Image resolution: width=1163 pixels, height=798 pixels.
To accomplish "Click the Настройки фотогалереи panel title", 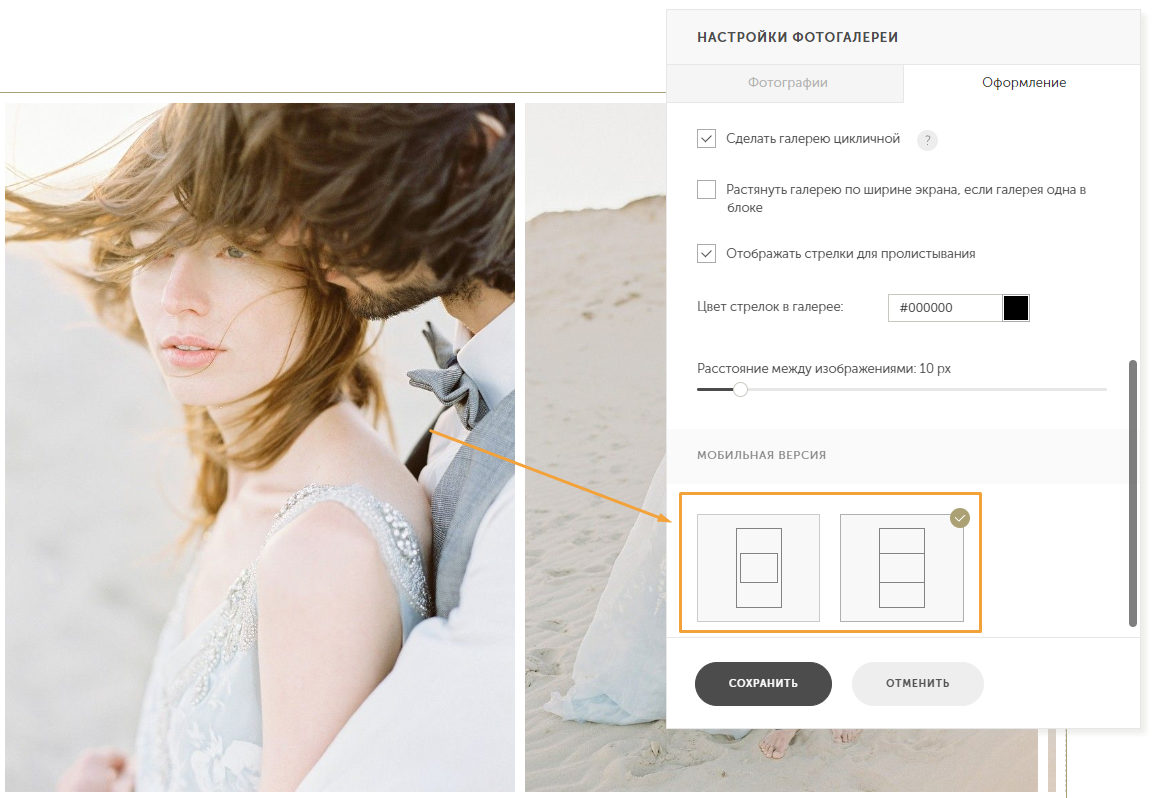I will (x=797, y=37).
